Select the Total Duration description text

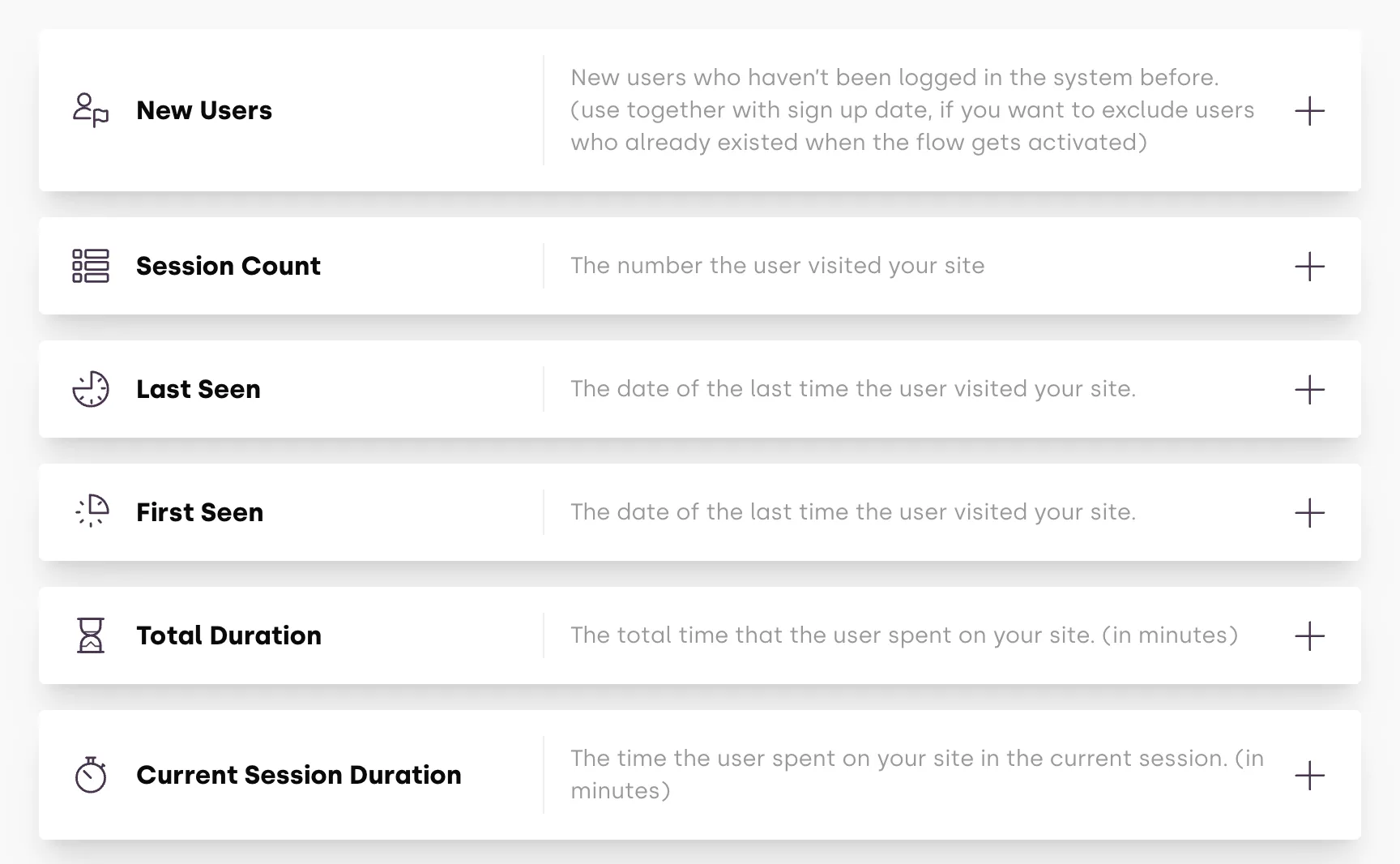(903, 635)
